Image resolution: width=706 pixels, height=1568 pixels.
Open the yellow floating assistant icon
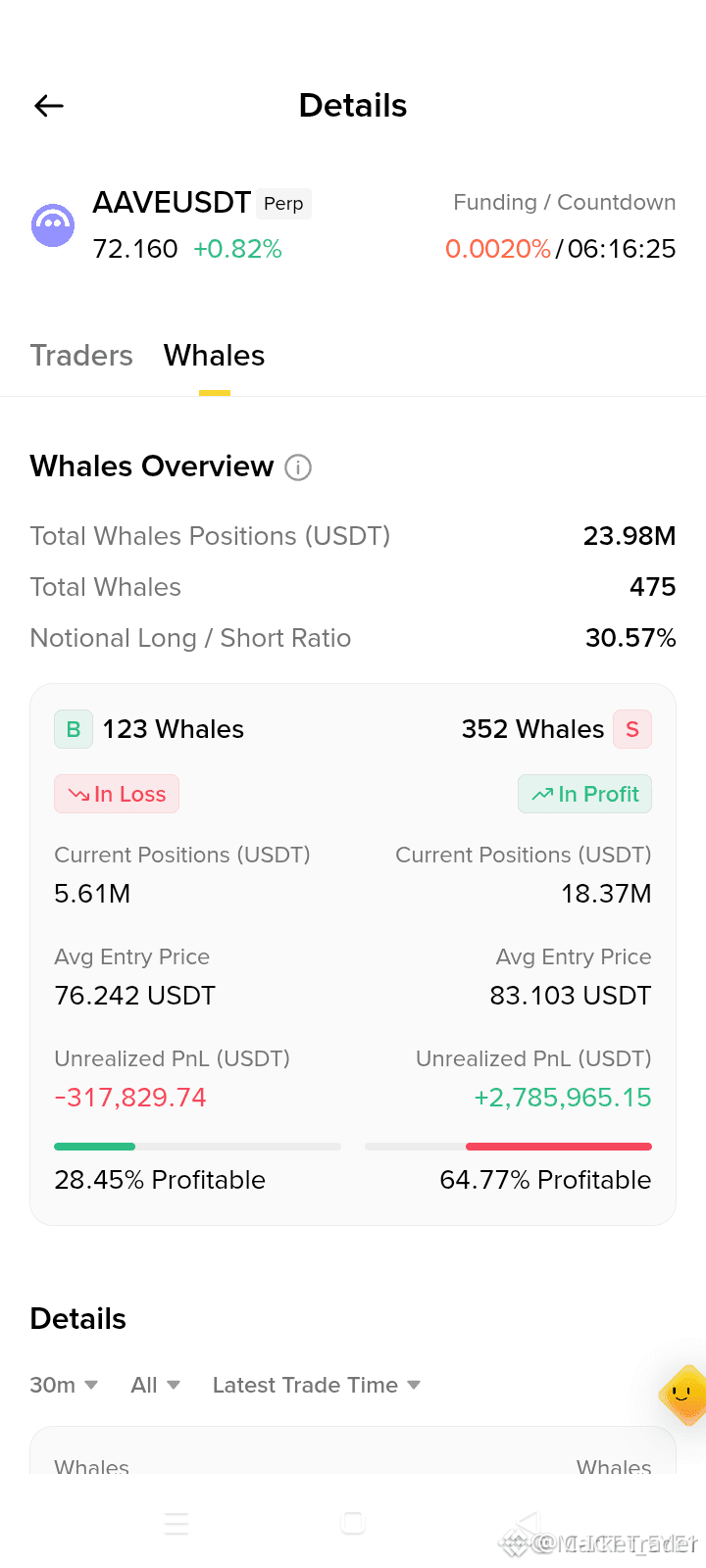pyautogui.click(x=683, y=1394)
